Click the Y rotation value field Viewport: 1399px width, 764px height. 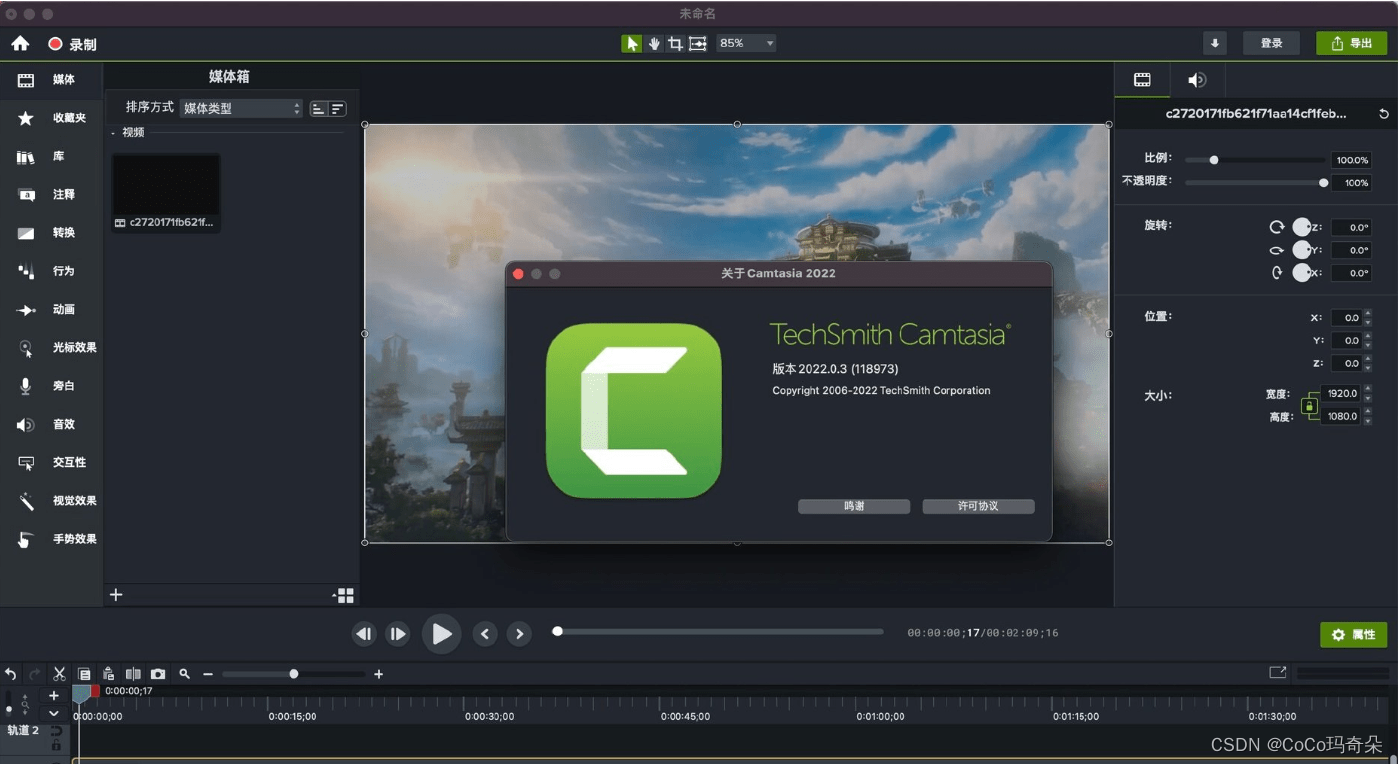pos(1351,250)
